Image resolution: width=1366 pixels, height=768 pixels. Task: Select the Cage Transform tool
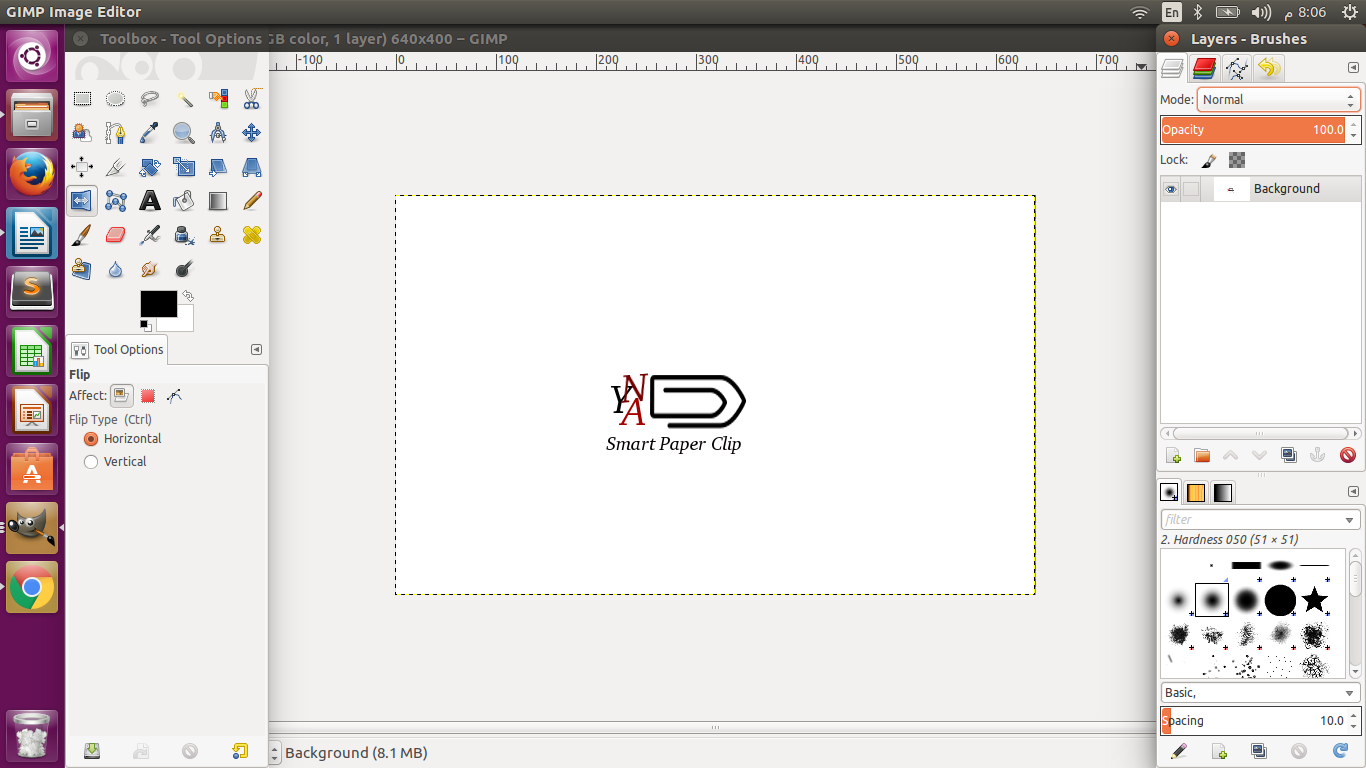click(x=116, y=201)
